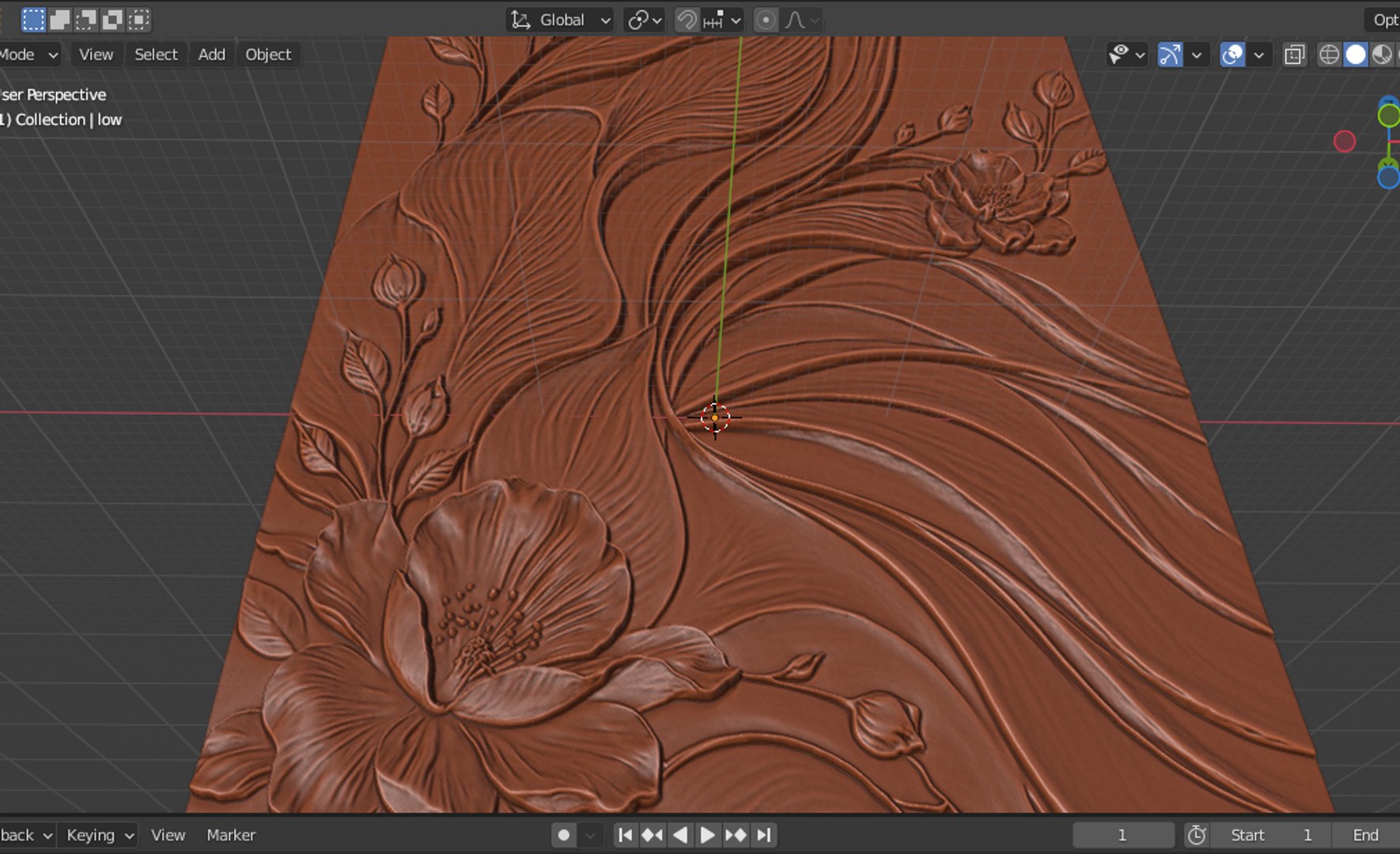1400x854 pixels.
Task: Open the Object menu
Action: pos(268,55)
